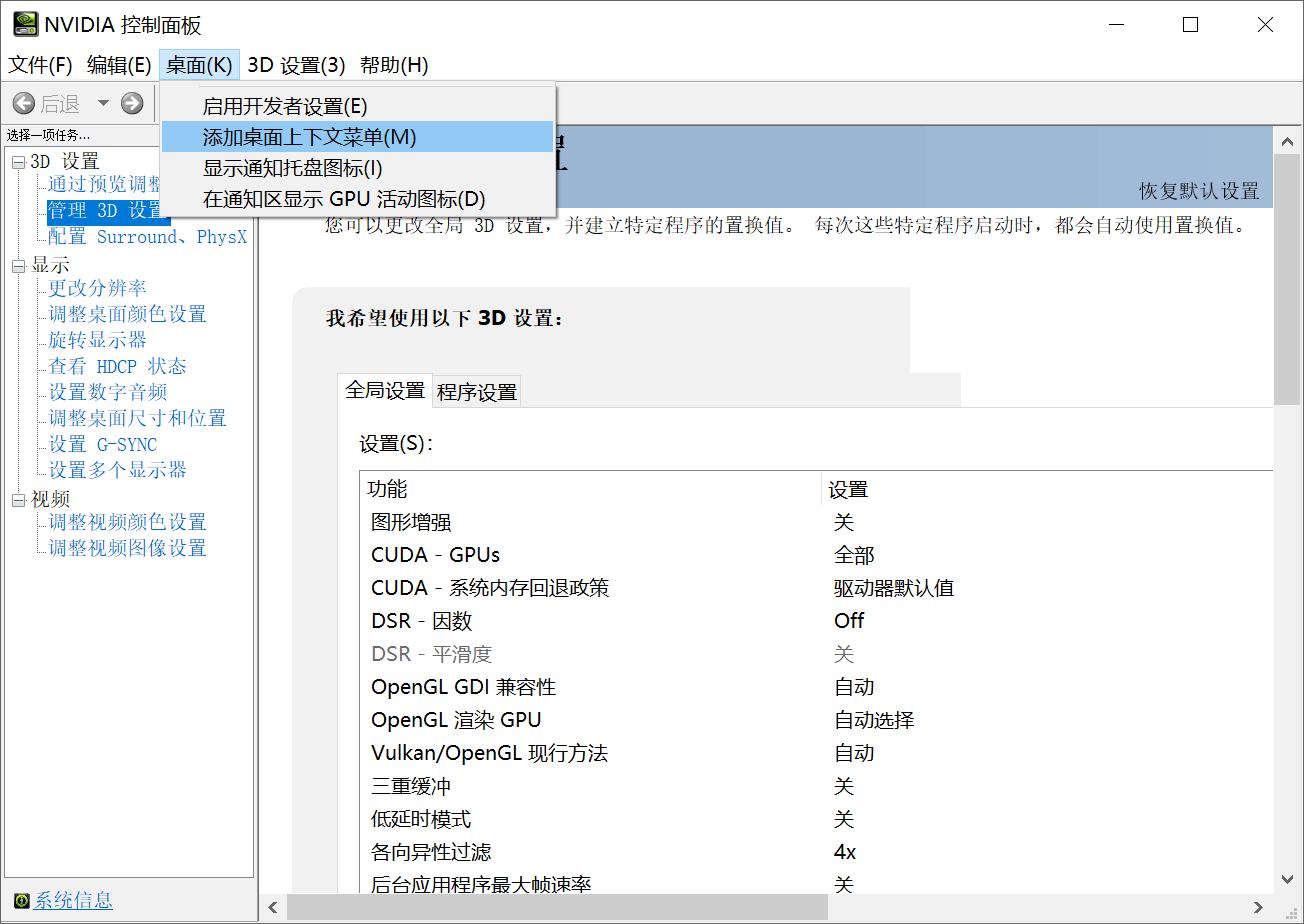Click the 设置 column header
This screenshot has width=1304, height=924.
pos(1047,489)
